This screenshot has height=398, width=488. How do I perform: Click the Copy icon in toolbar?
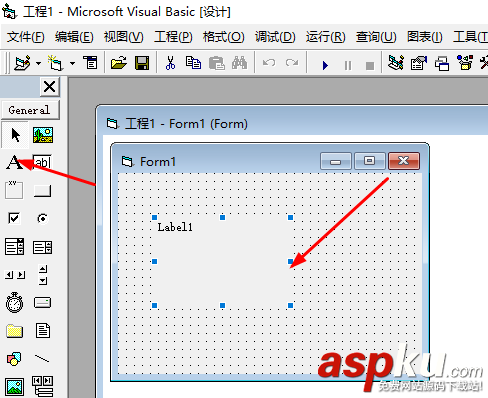tap(193, 63)
